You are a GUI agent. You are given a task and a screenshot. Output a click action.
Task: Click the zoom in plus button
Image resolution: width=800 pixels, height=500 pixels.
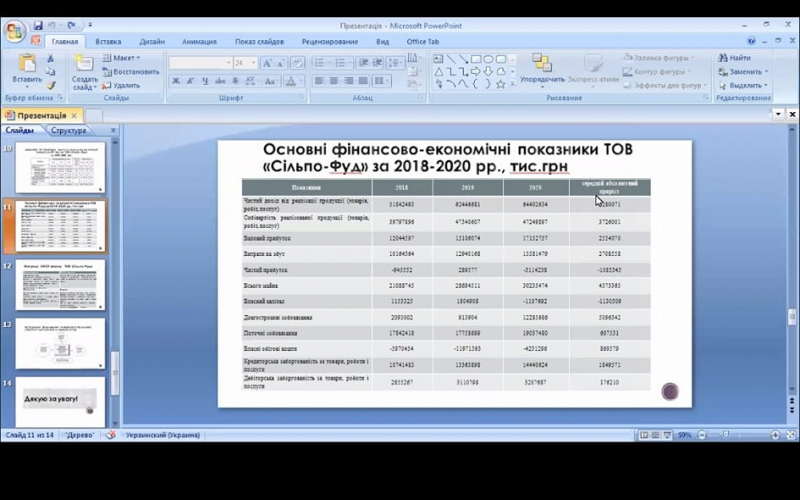pyautogui.click(x=775, y=435)
